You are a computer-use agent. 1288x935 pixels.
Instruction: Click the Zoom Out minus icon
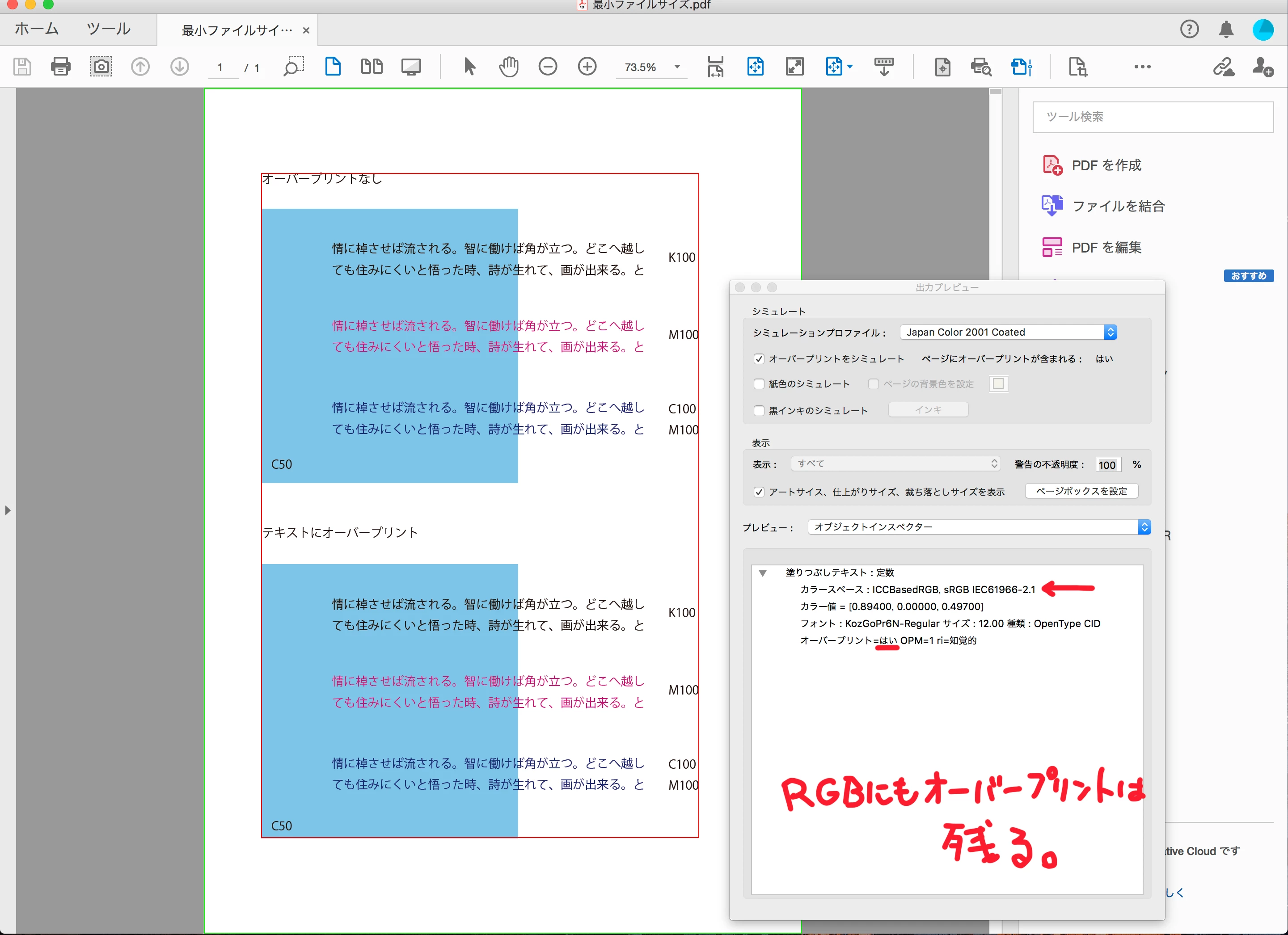pyautogui.click(x=548, y=67)
